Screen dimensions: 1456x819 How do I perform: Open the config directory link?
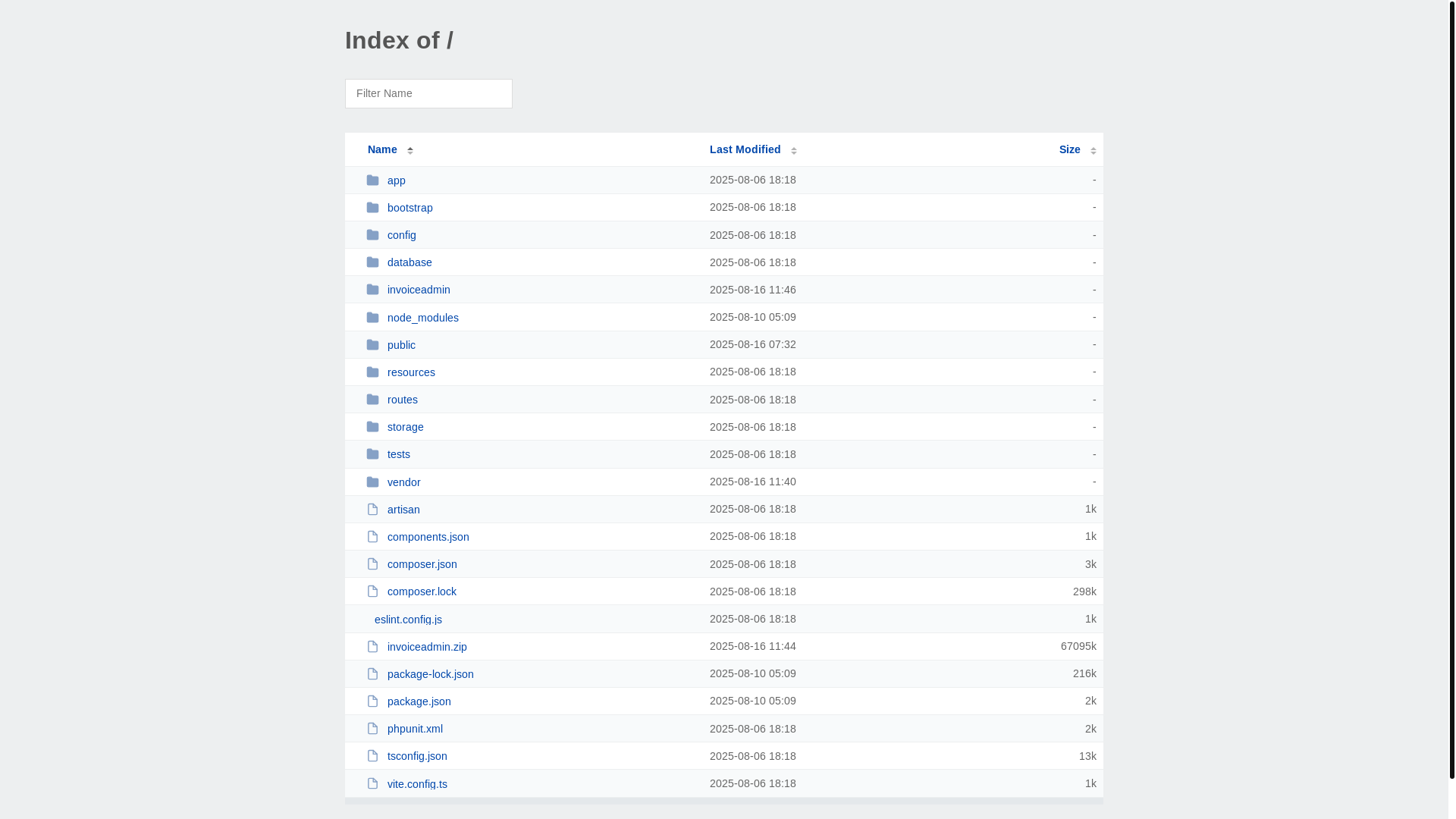click(402, 235)
